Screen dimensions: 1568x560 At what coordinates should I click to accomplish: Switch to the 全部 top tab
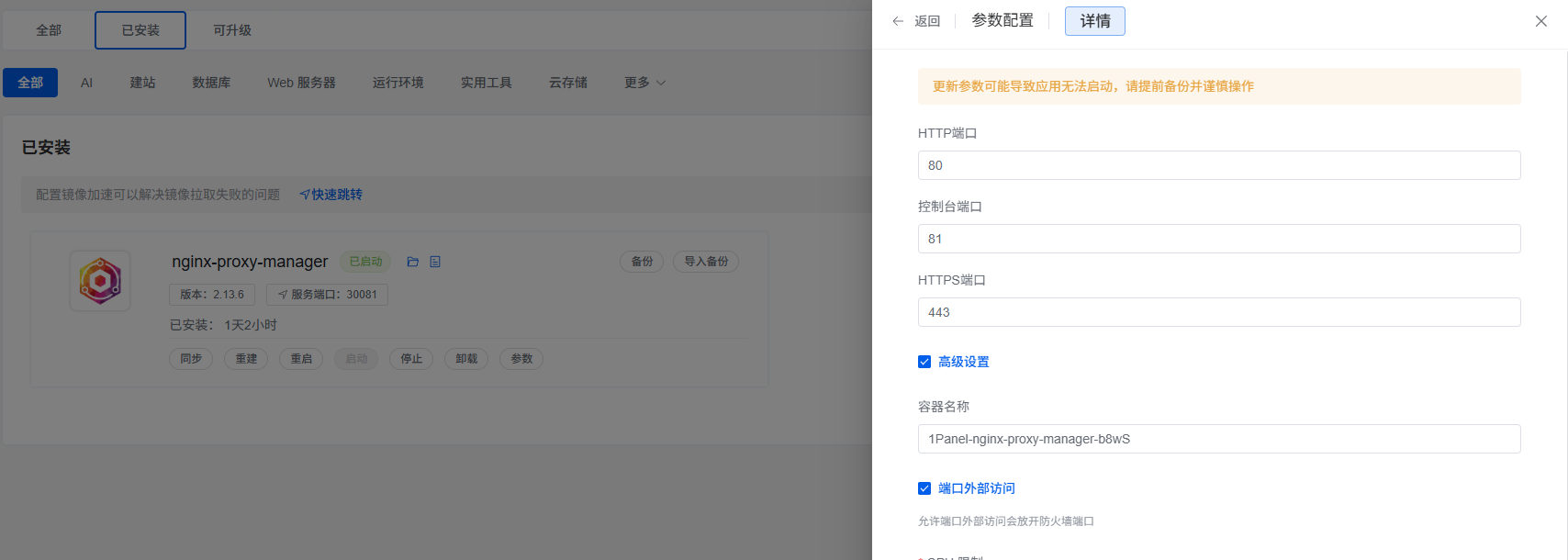click(x=49, y=30)
